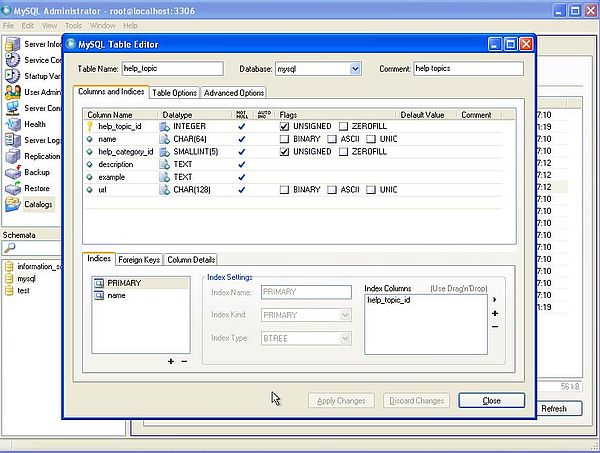This screenshot has height=453, width=600.
Task: Add a new index with plus
Action: point(171,361)
